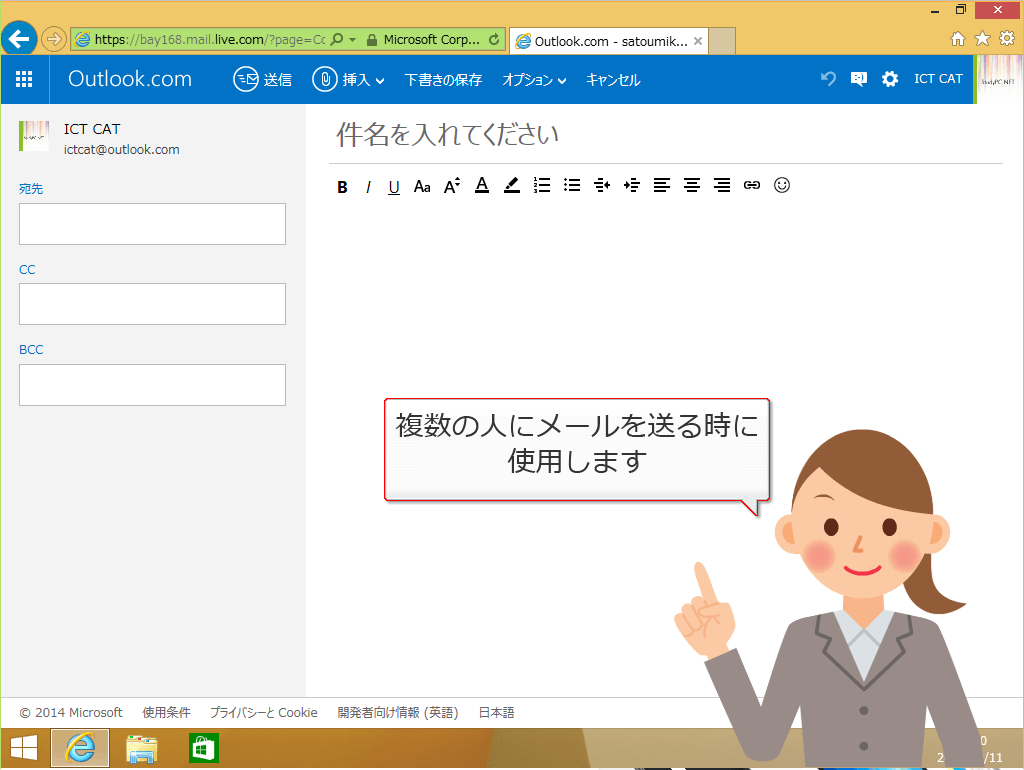Viewport: 1024px width, 770px height.
Task: Open the プライバシーと Cookie link
Action: coord(264,712)
